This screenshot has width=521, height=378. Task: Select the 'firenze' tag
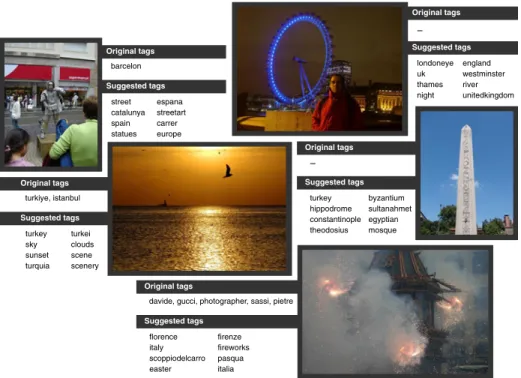tap(230, 337)
